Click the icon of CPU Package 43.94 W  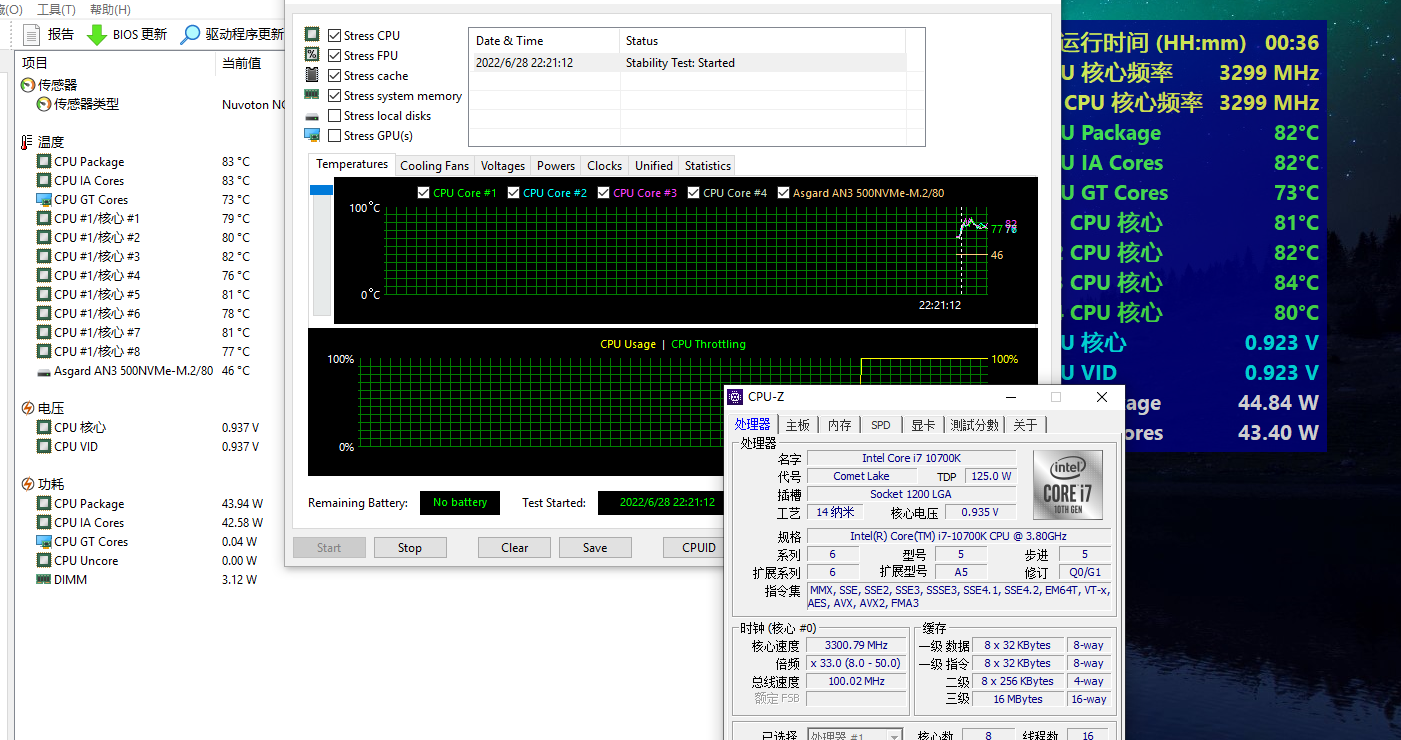(44, 503)
